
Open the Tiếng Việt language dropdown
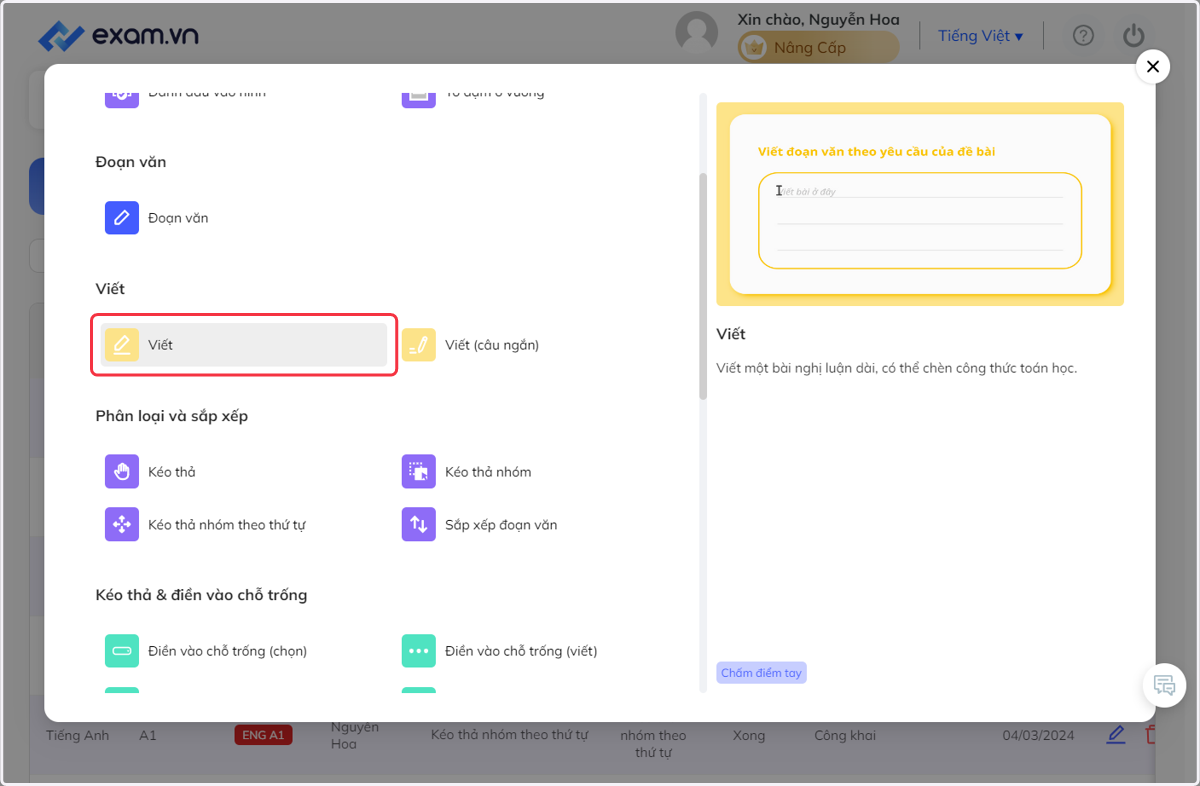[x=980, y=36]
